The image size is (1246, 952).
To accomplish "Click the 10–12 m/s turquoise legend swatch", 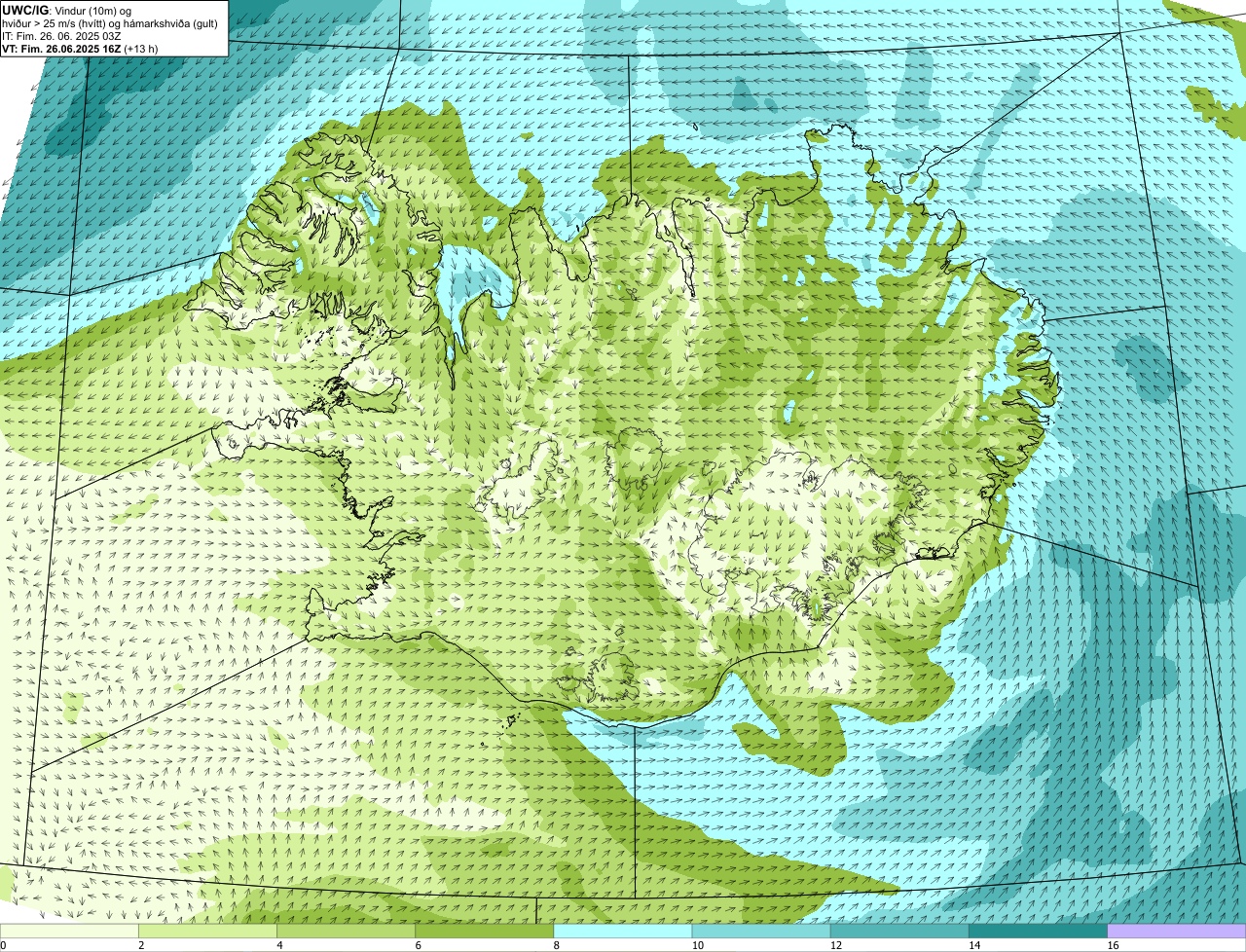I will 761,931.
